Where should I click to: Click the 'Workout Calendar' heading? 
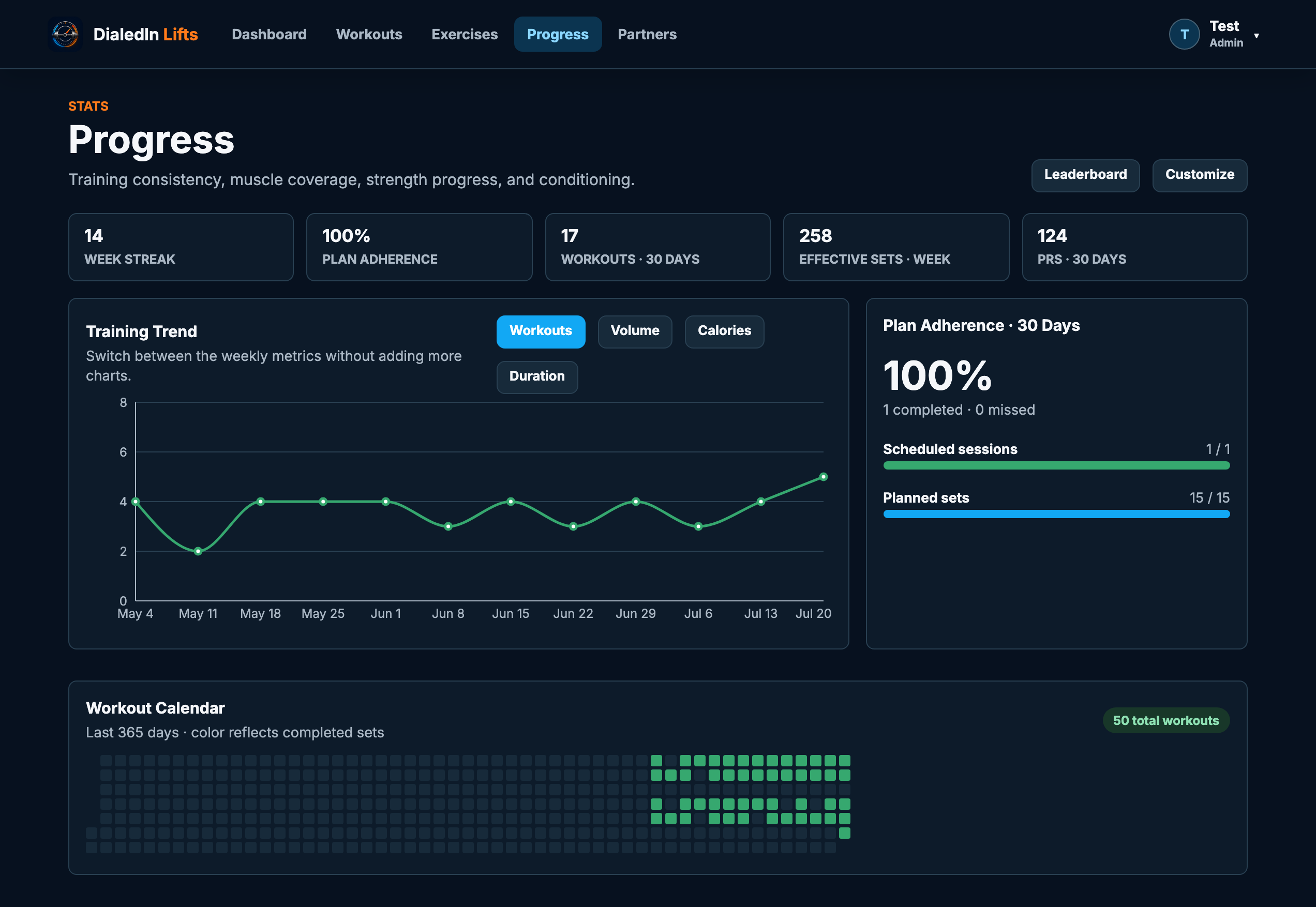pyautogui.click(x=155, y=707)
